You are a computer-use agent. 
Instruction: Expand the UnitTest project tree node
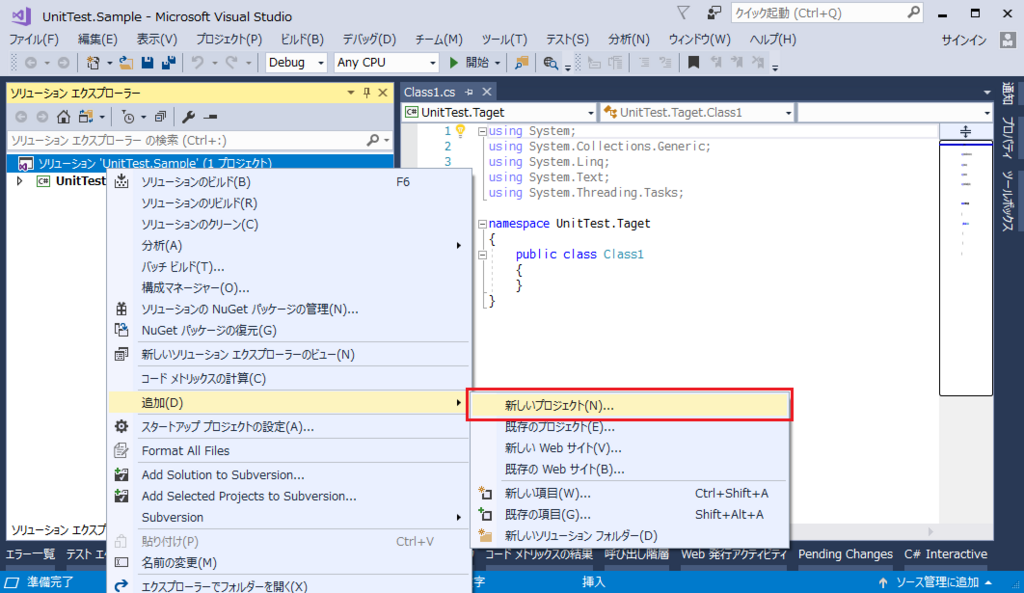(20, 181)
